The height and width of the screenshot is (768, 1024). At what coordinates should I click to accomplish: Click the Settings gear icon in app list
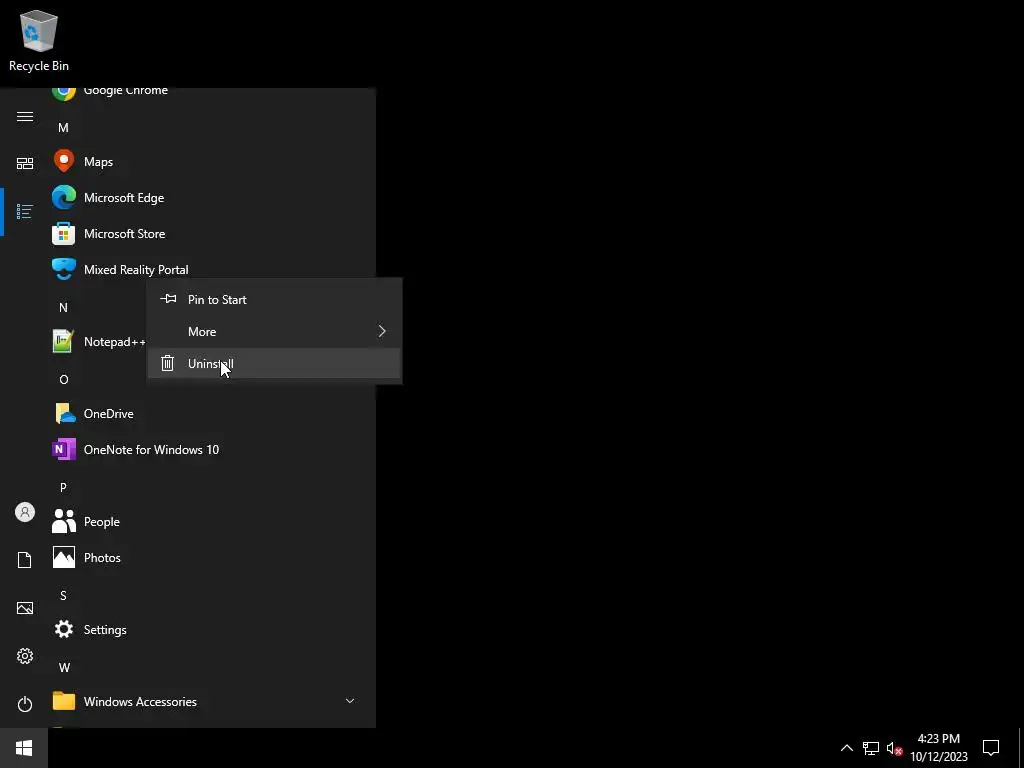click(63, 629)
